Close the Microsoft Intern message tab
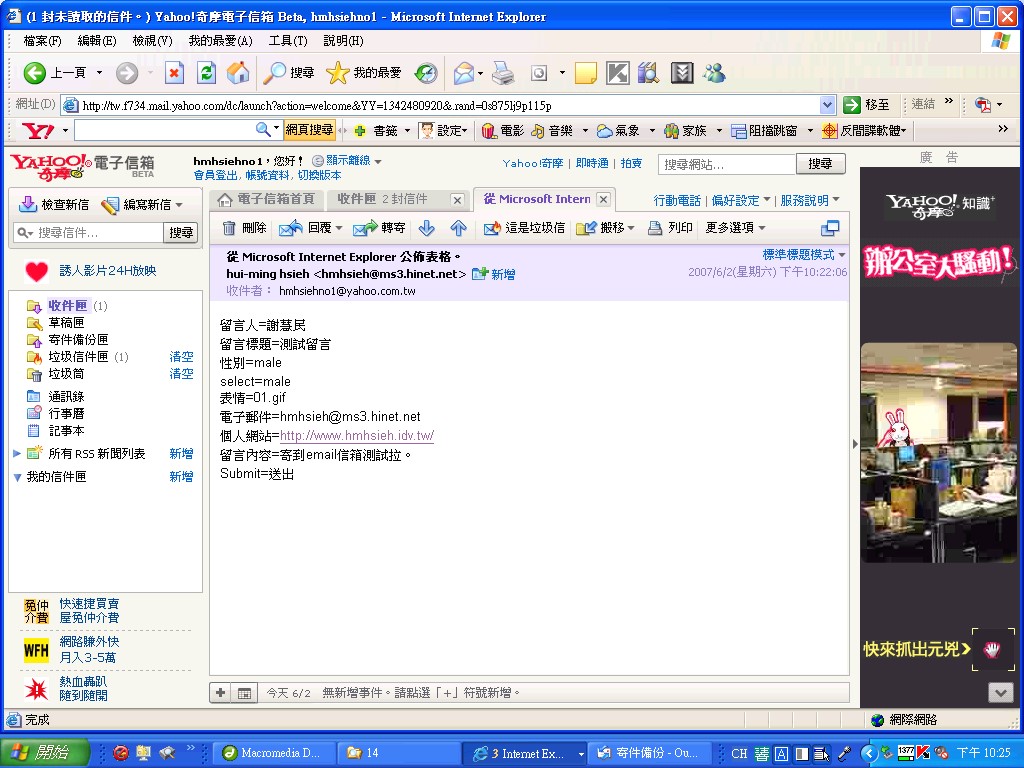This screenshot has height=768, width=1024. pyautogui.click(x=603, y=200)
